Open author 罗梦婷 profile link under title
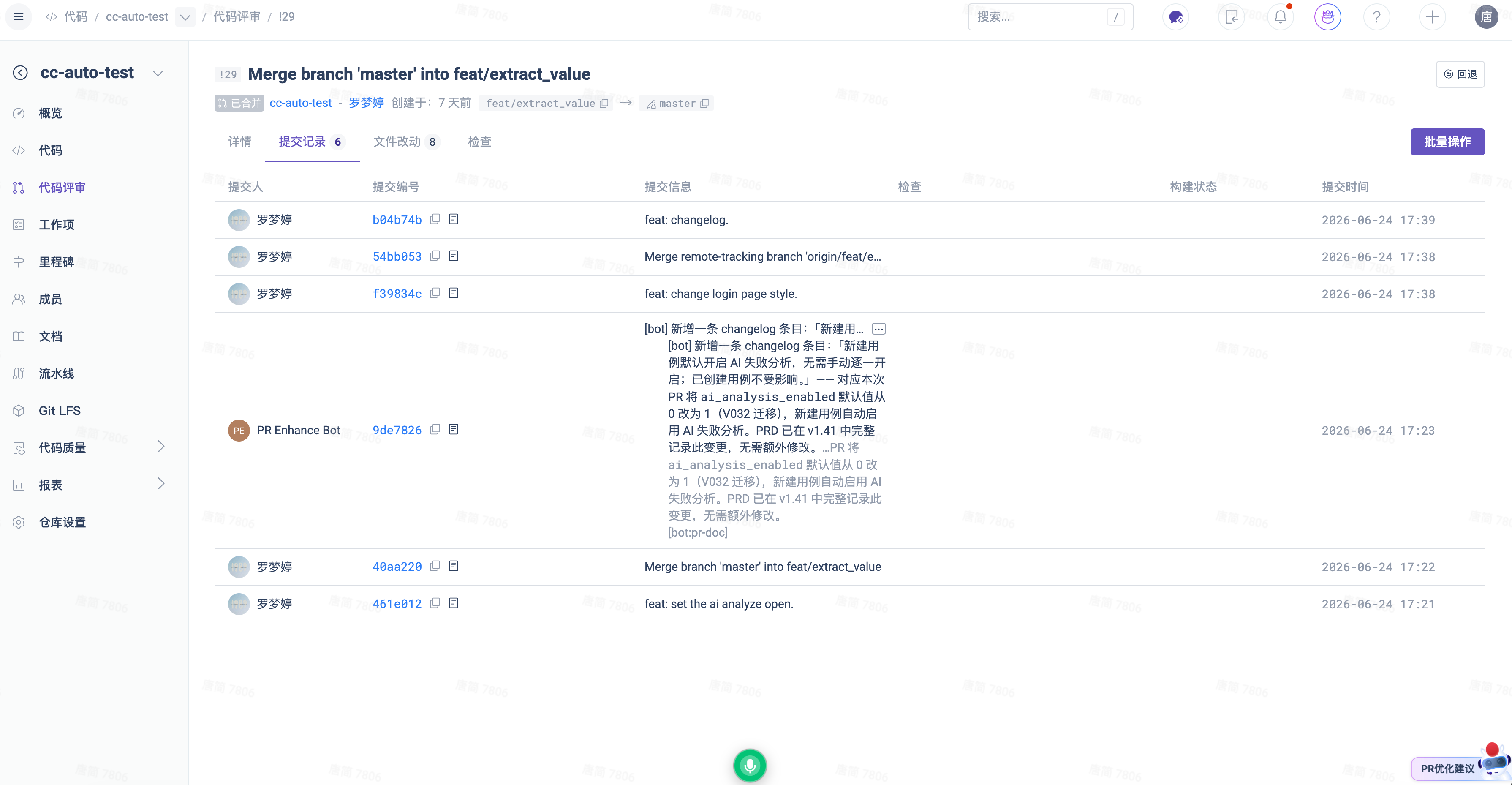1512x785 pixels. coord(366,103)
